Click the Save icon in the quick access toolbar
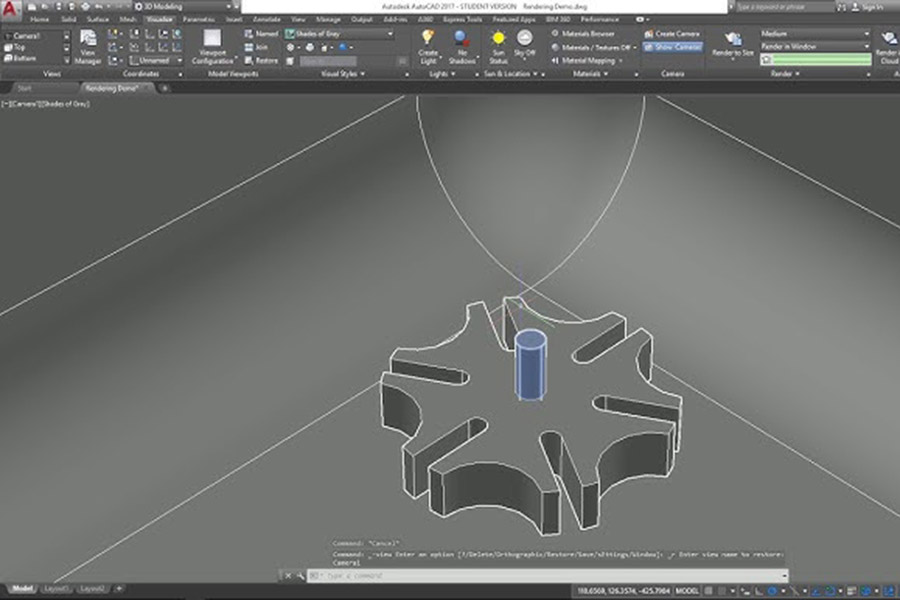The height and width of the screenshot is (600, 900). point(58,7)
